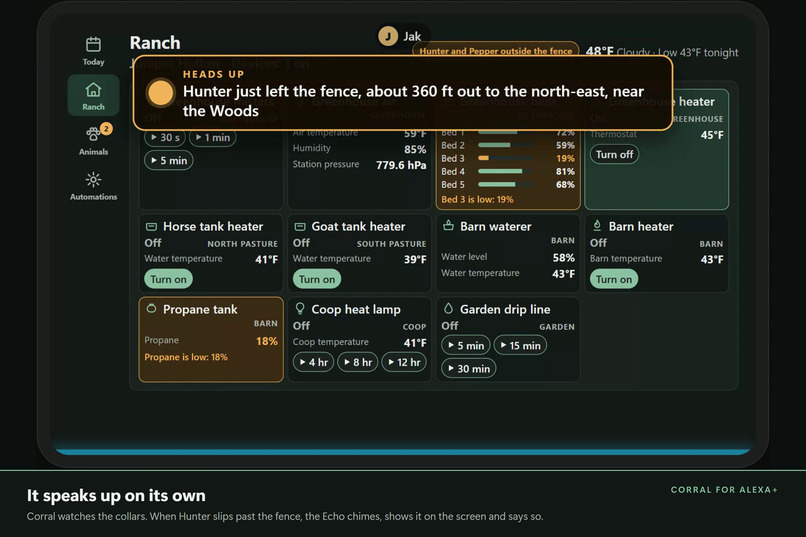The height and width of the screenshot is (537, 806).
Task: Click the orange Heads Up alert dot
Action: (160, 93)
